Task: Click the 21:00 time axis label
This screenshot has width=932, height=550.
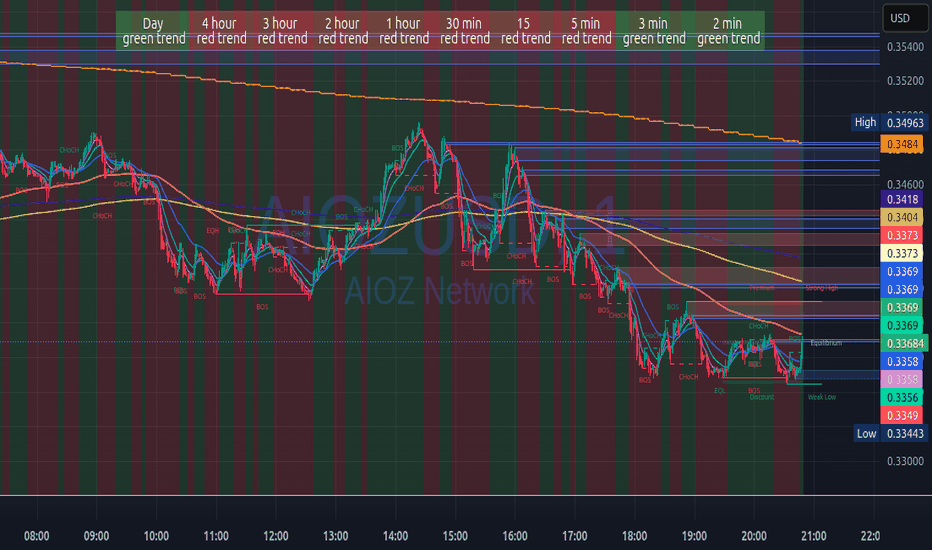Action: (814, 536)
